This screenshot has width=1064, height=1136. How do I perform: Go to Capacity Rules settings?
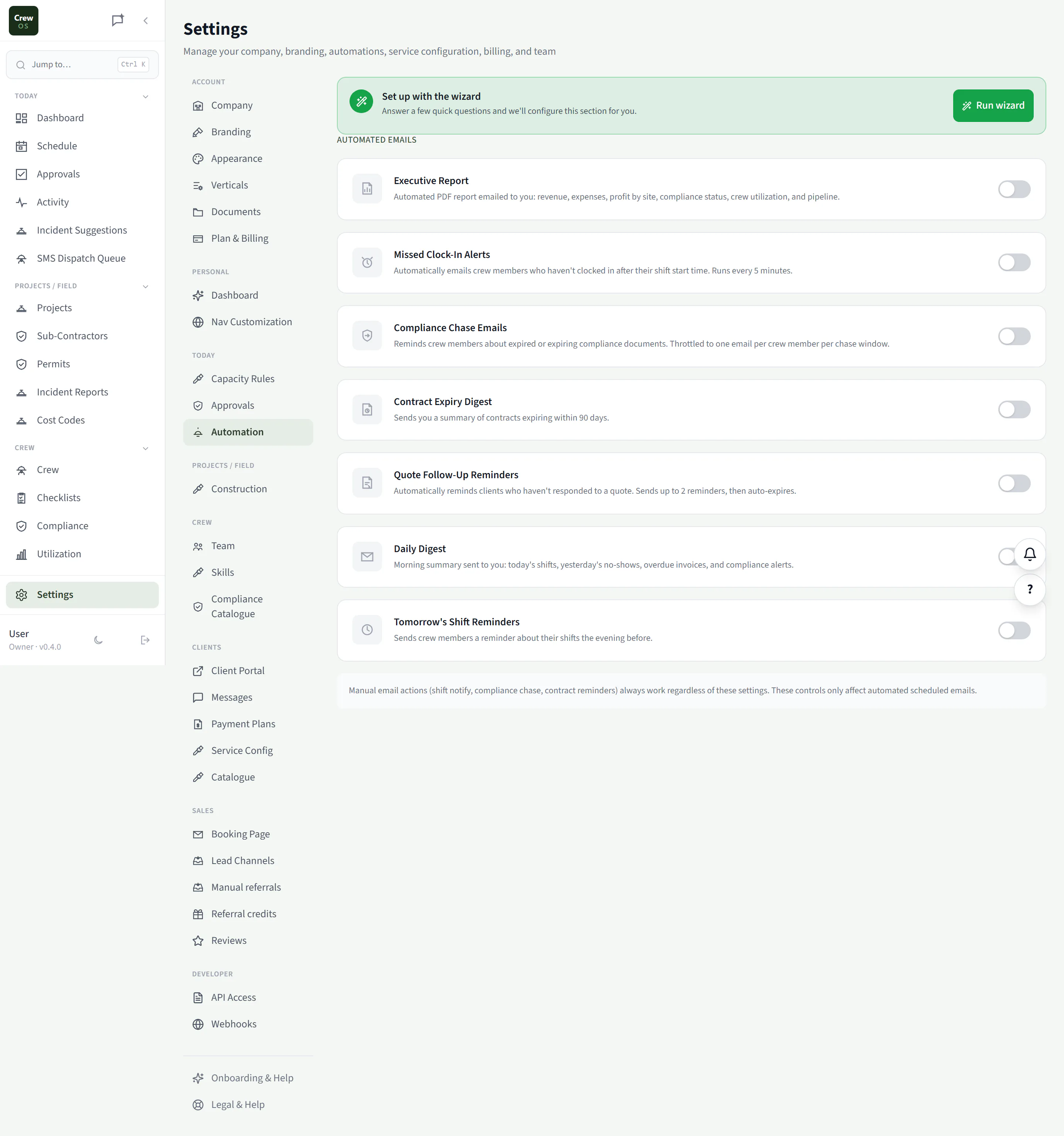point(248,379)
